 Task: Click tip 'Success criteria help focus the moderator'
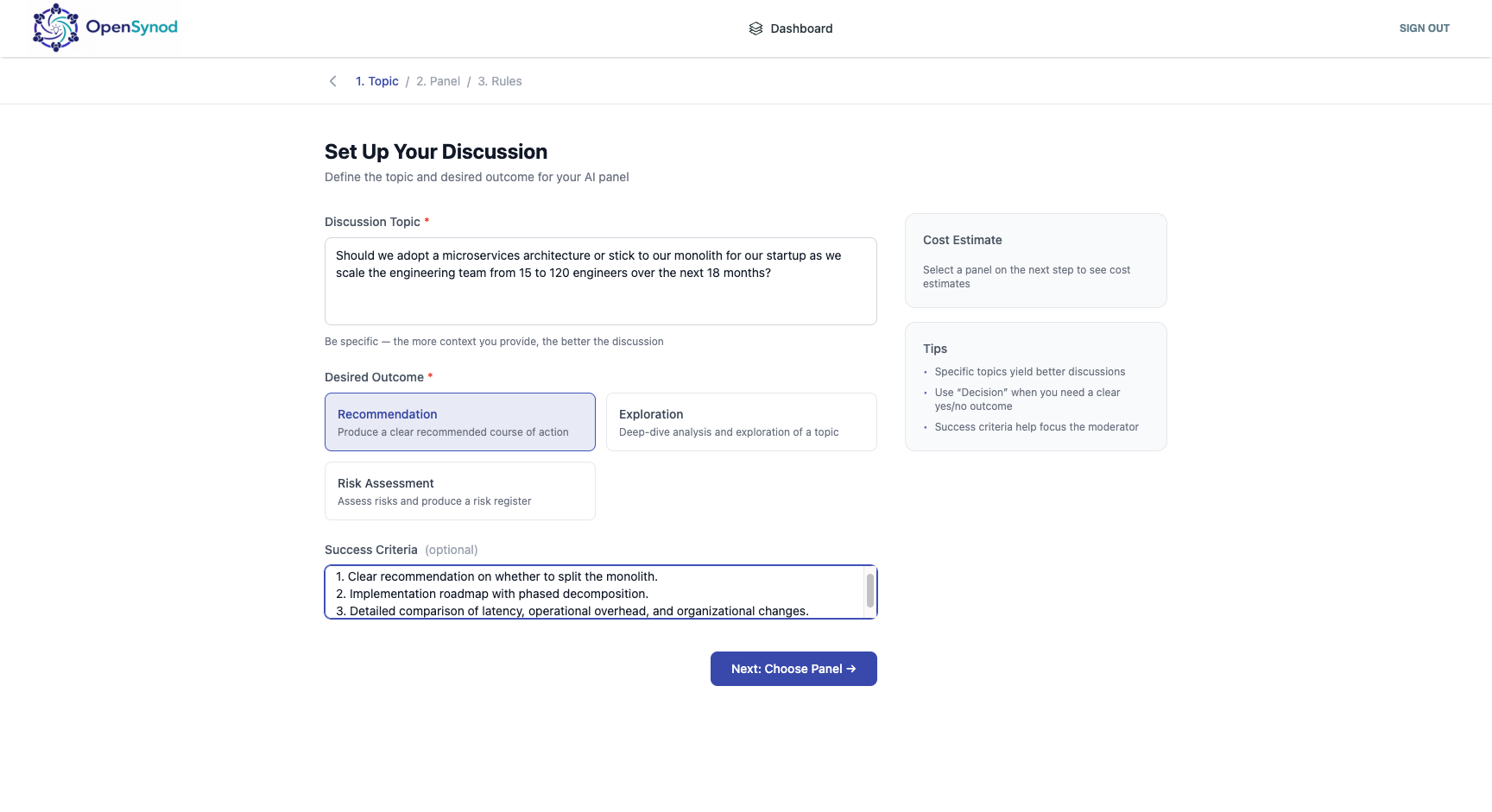click(1037, 427)
